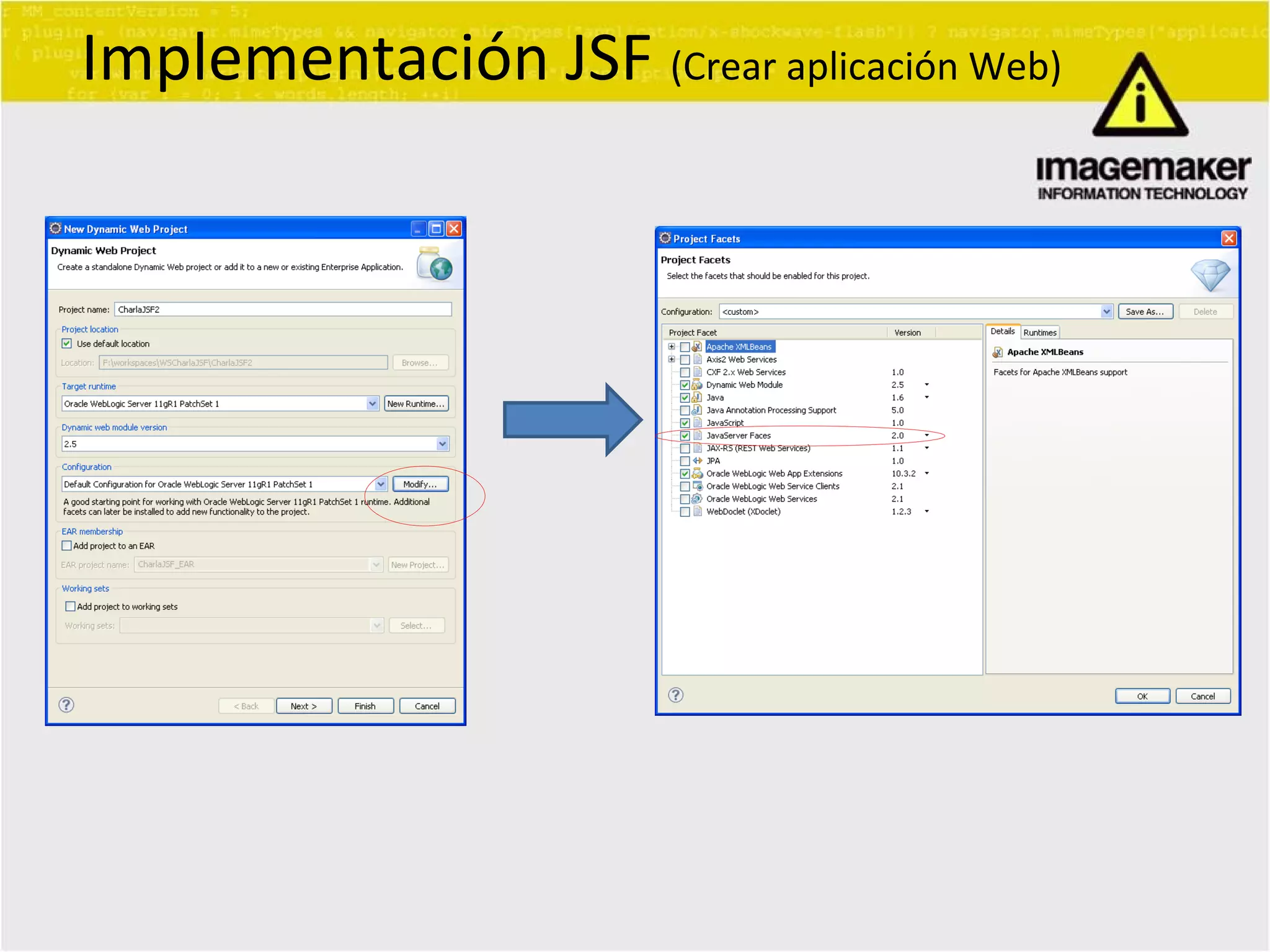Viewport: 1270px width, 952px height.
Task: Click the help icon in Project Facets dialog
Action: click(x=676, y=695)
